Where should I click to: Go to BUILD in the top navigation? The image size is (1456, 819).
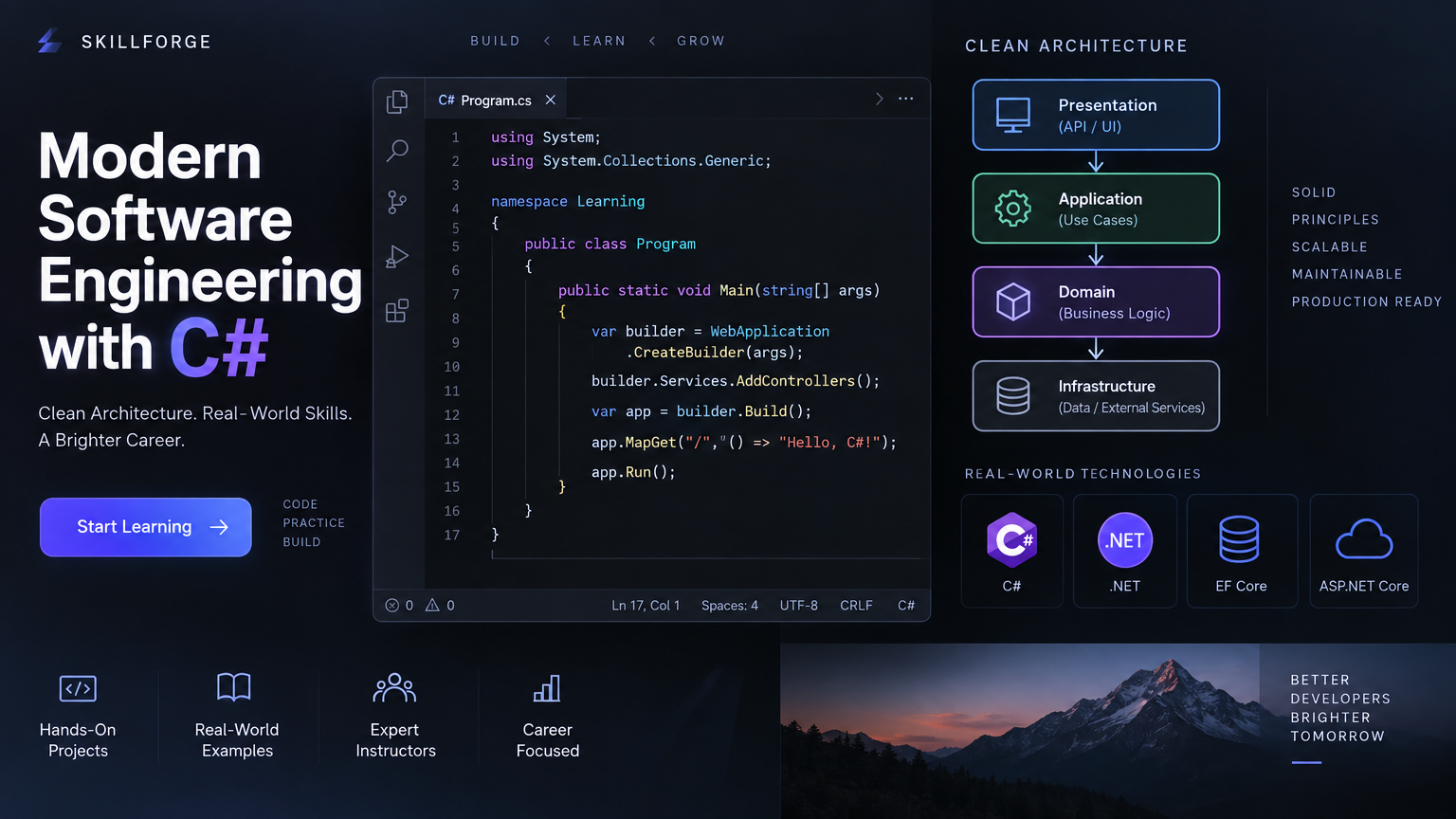(495, 41)
